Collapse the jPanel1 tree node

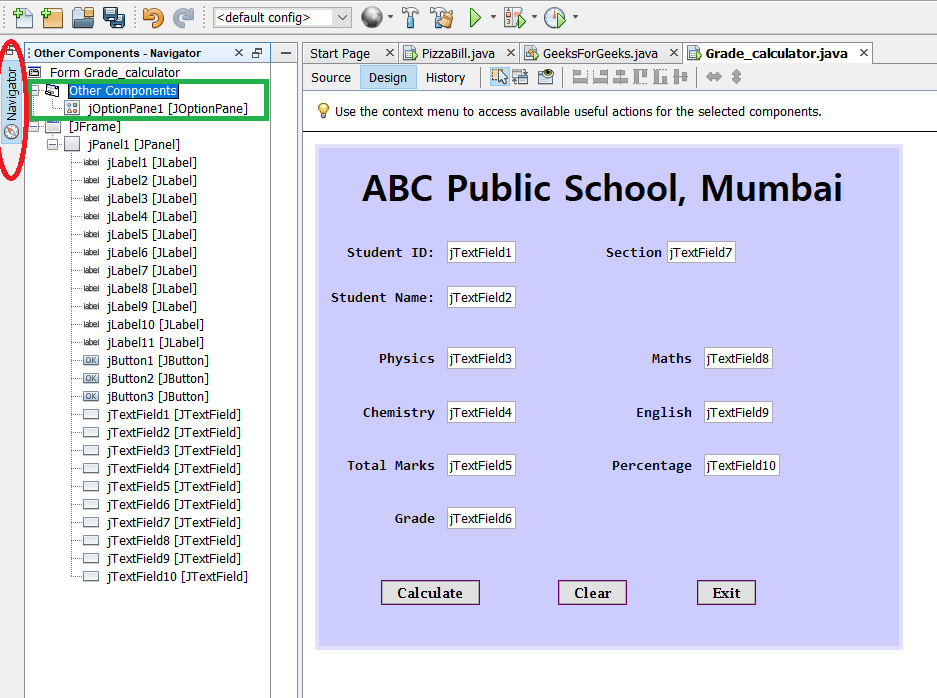click(51, 144)
